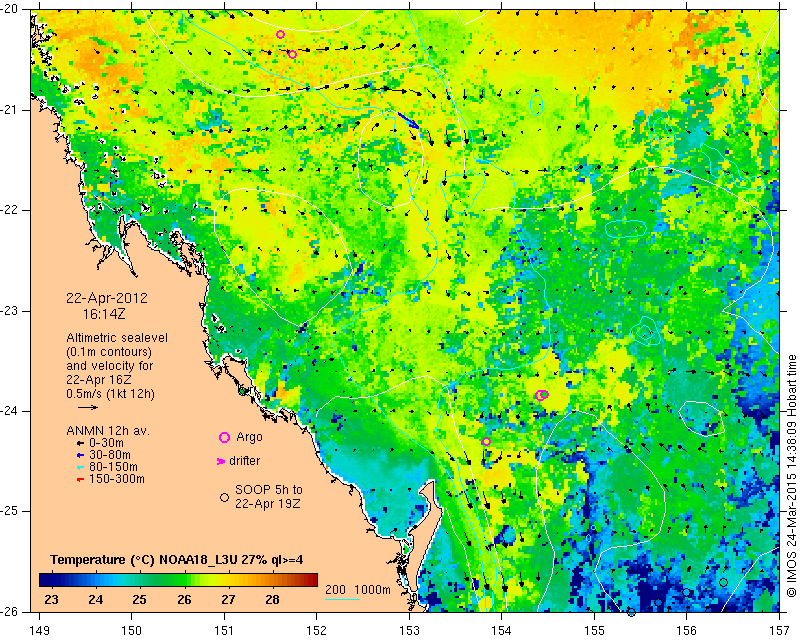Click the '0.5m/s (1kt 12h)' scale text
Screen dimensions: 800x640
(x=110, y=394)
